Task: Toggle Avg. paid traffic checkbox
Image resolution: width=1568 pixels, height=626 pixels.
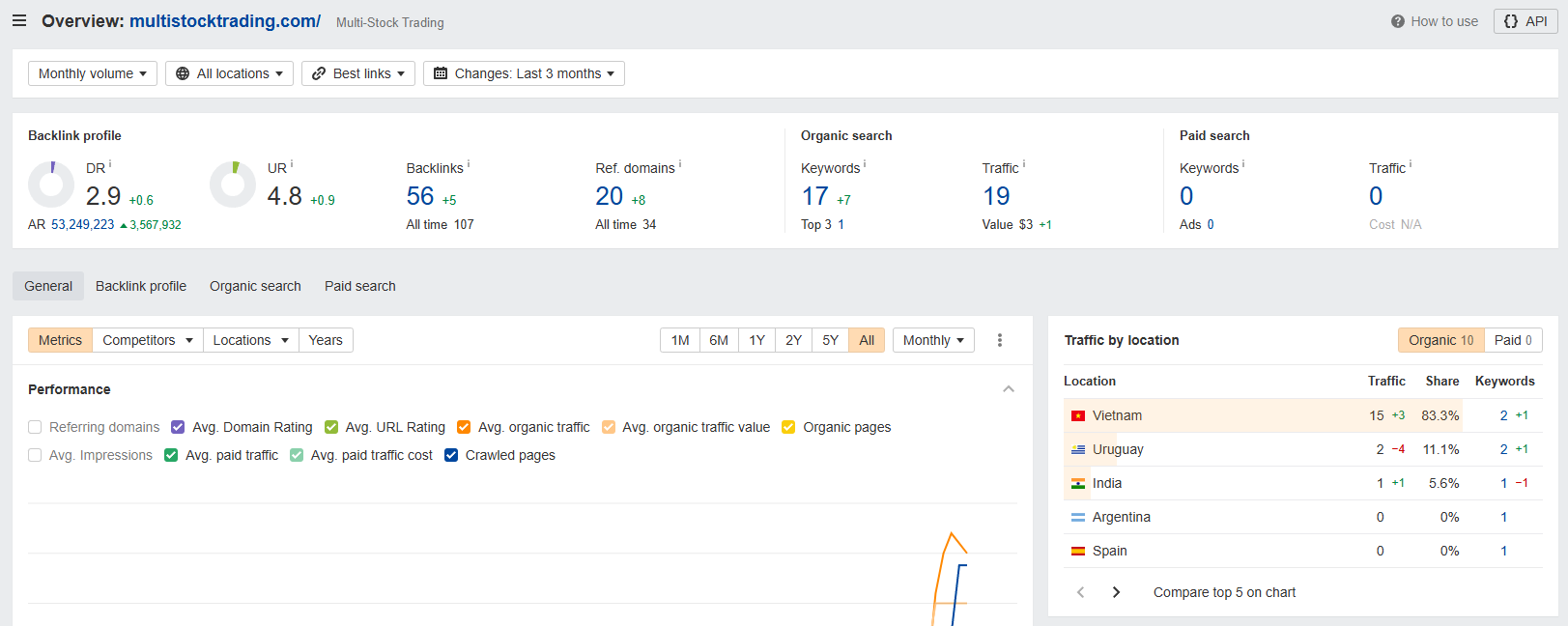Action: coord(171,455)
